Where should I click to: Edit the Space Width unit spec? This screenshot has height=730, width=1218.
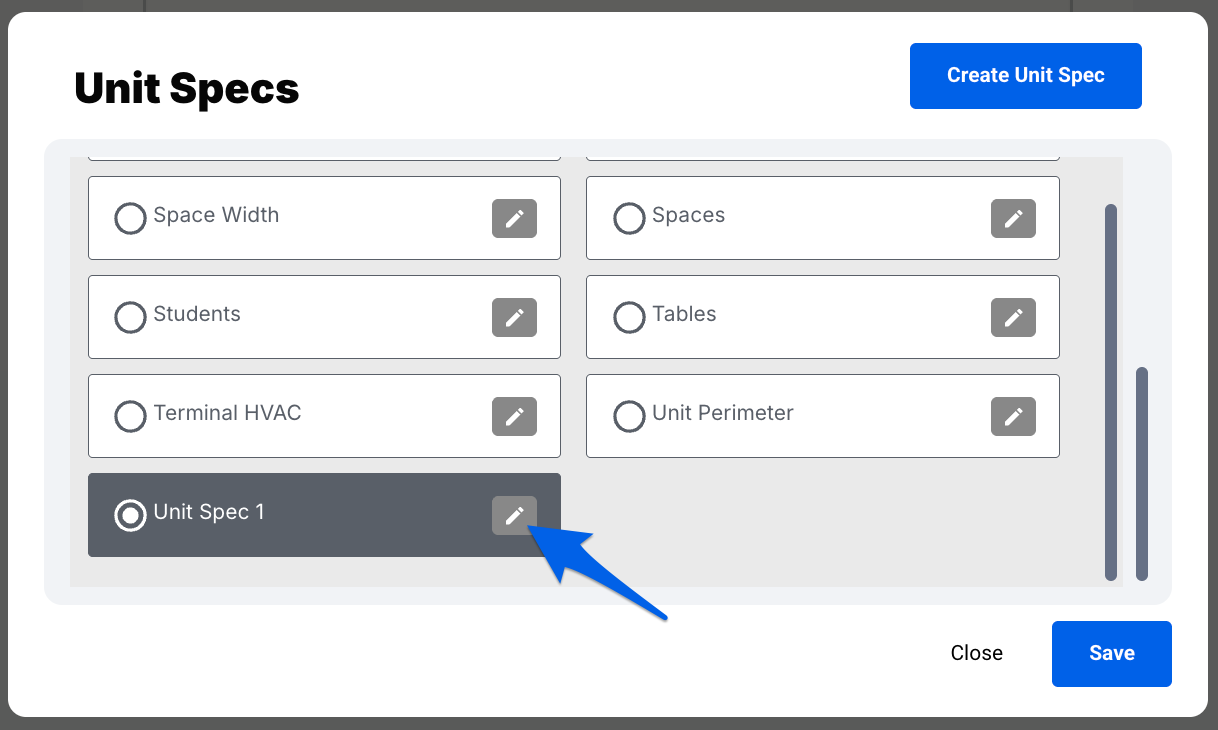pyautogui.click(x=514, y=219)
